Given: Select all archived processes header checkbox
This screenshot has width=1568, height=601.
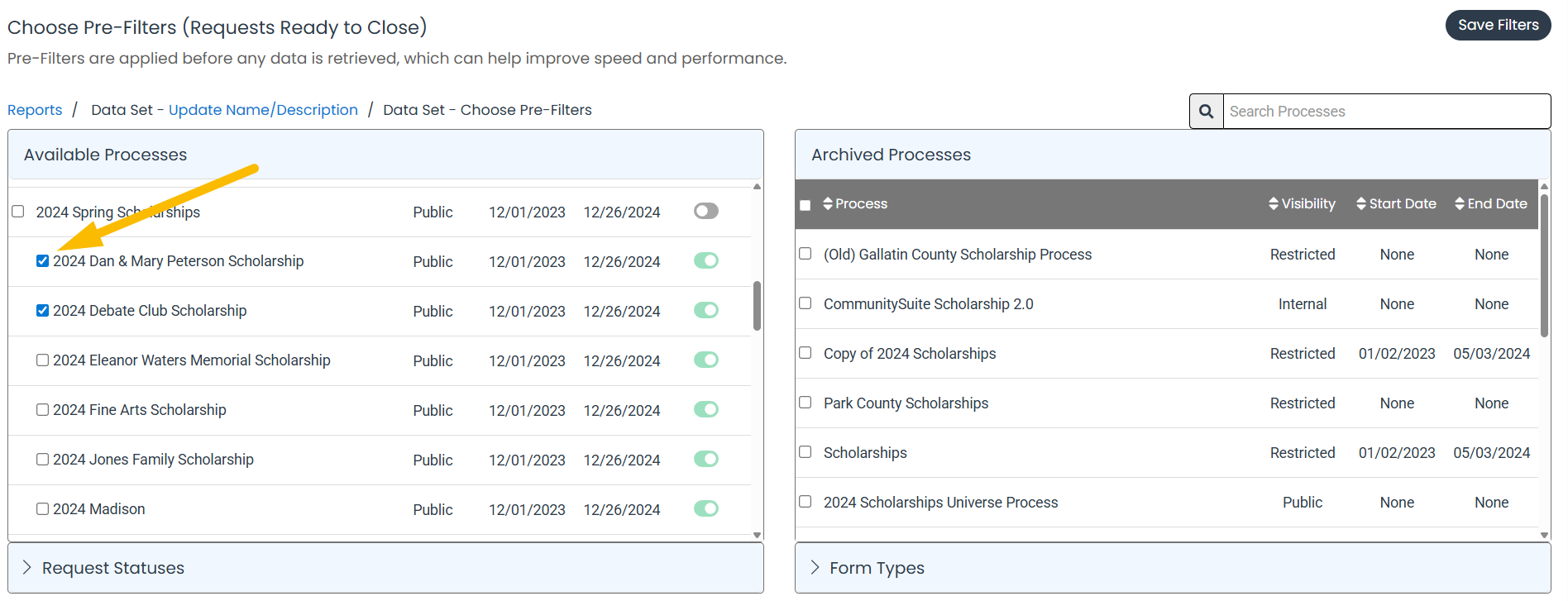Looking at the screenshot, I should coord(806,205).
